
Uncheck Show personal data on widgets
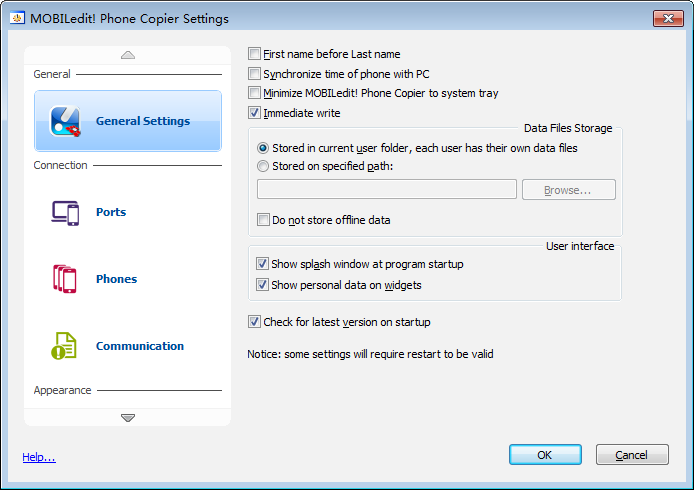click(263, 285)
